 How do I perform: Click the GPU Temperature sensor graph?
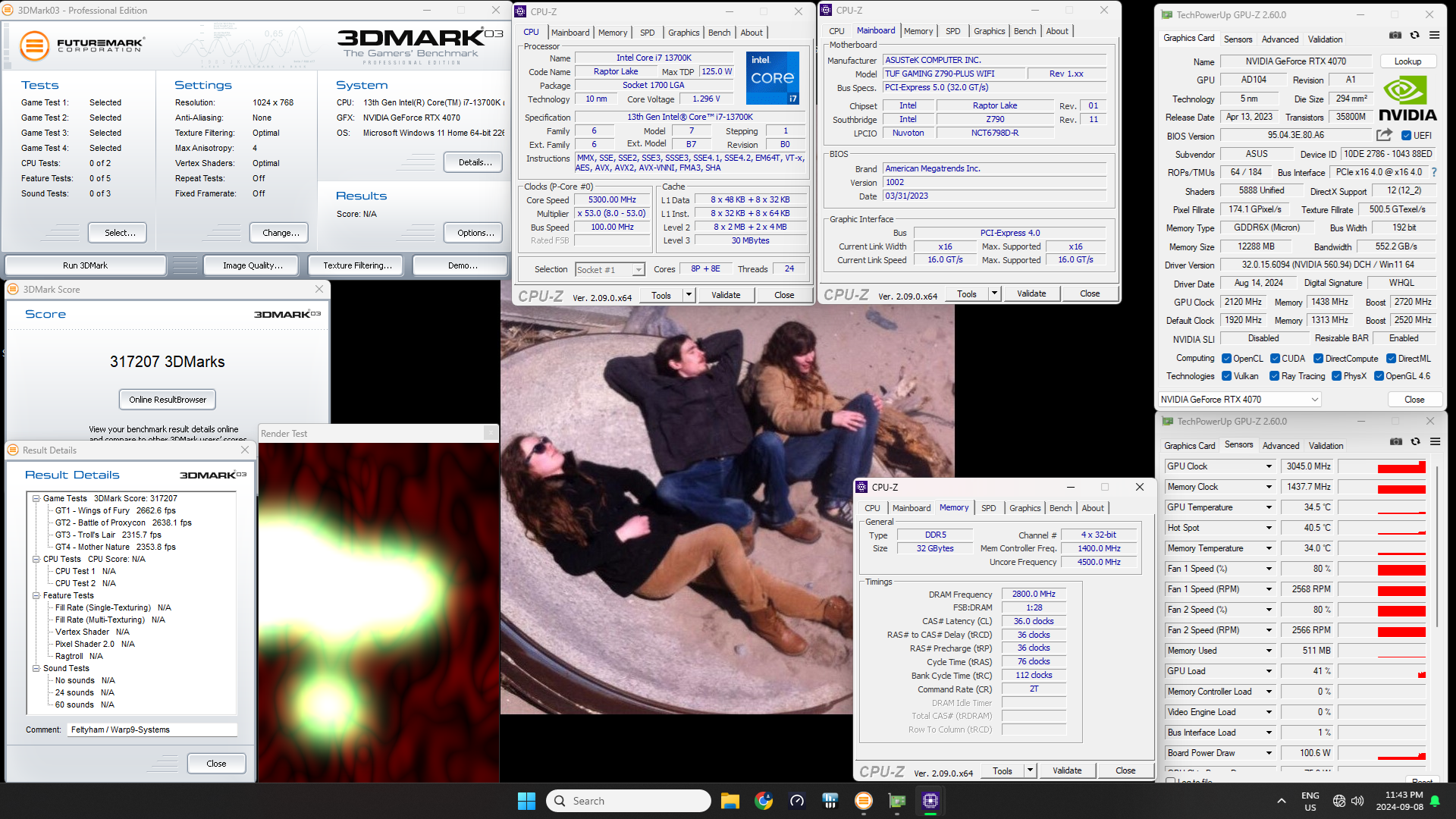[x=1382, y=507]
